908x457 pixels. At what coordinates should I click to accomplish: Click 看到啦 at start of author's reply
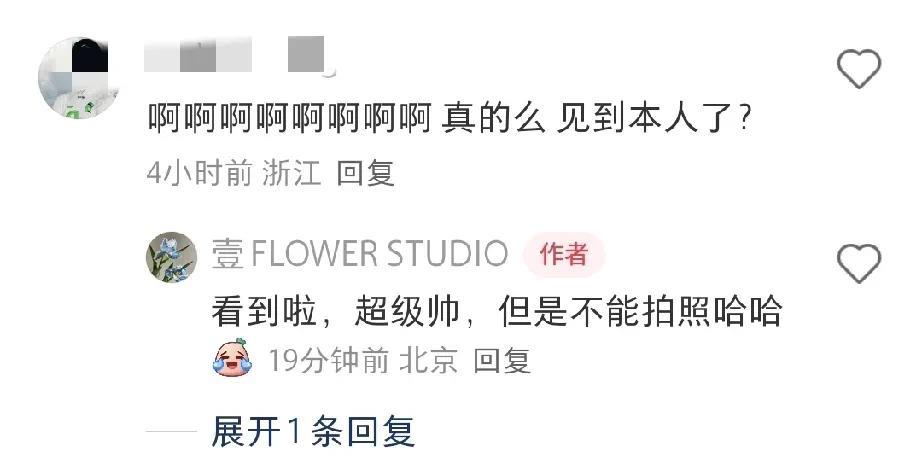click(264, 311)
